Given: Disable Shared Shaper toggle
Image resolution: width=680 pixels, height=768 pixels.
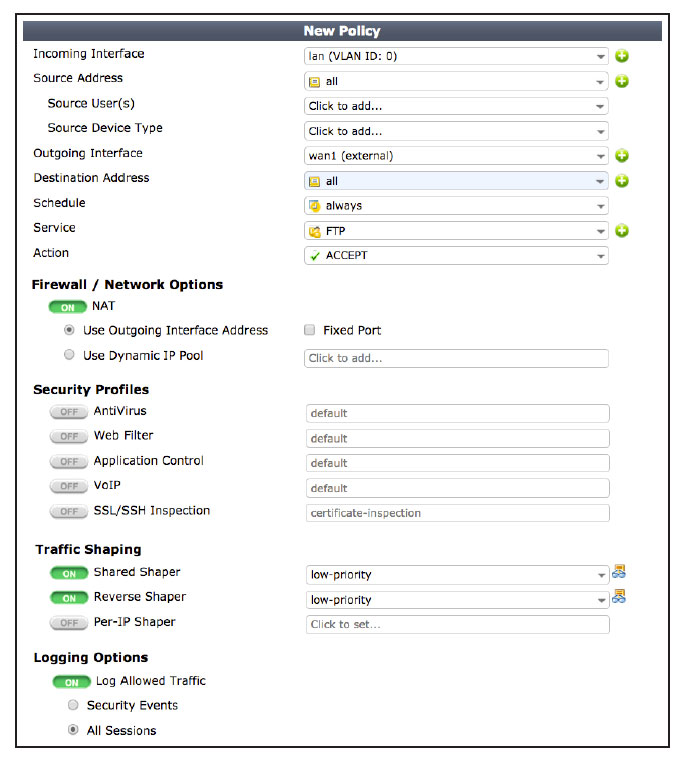Looking at the screenshot, I should coord(69,573).
